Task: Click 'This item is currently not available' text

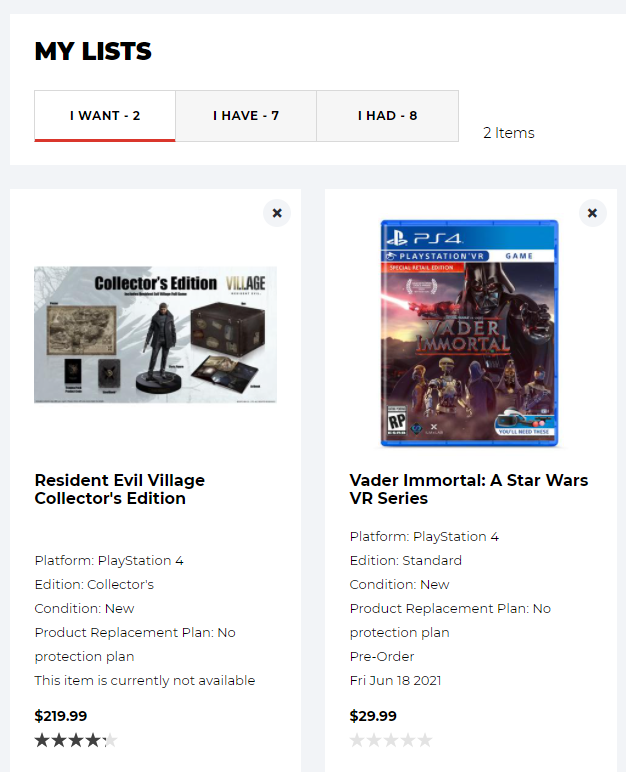Action: point(145,680)
